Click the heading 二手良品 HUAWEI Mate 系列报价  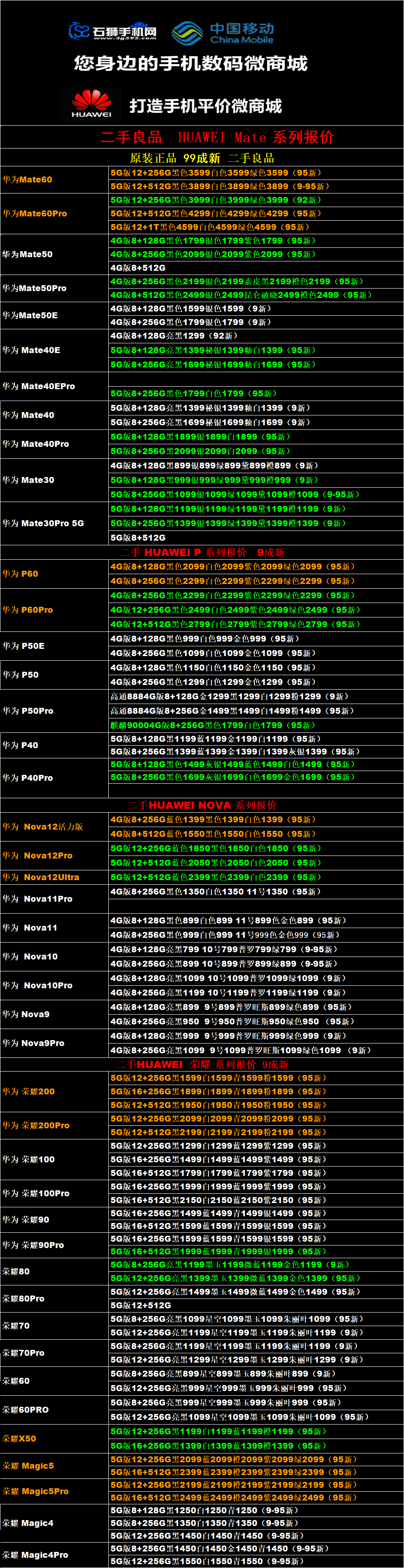point(217,137)
